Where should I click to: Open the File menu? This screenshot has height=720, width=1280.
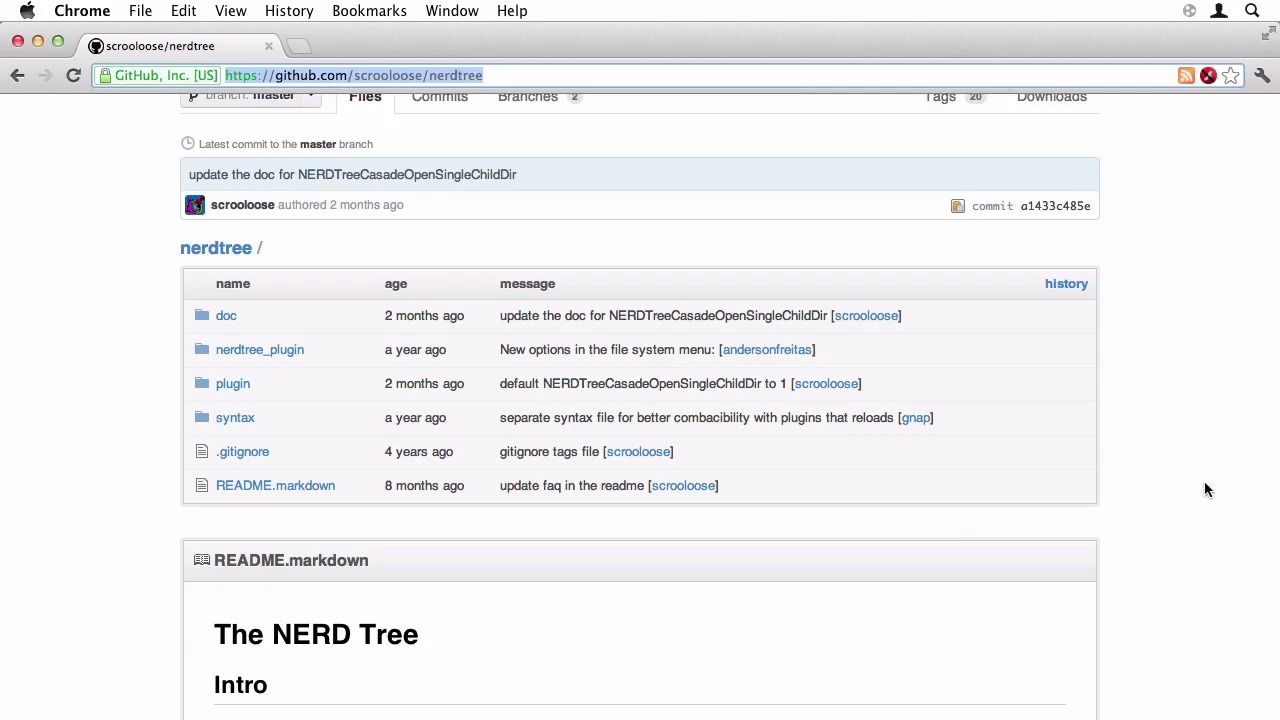tap(140, 11)
